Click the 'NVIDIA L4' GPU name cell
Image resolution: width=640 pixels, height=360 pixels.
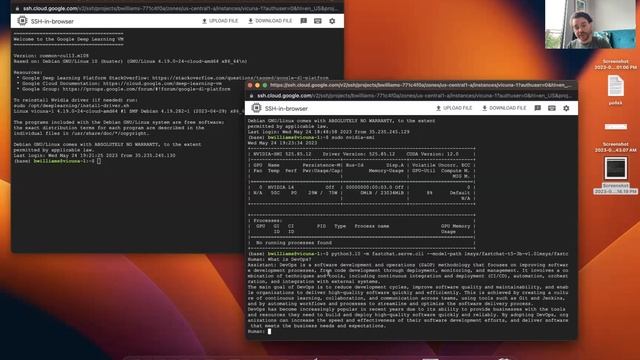280,187
